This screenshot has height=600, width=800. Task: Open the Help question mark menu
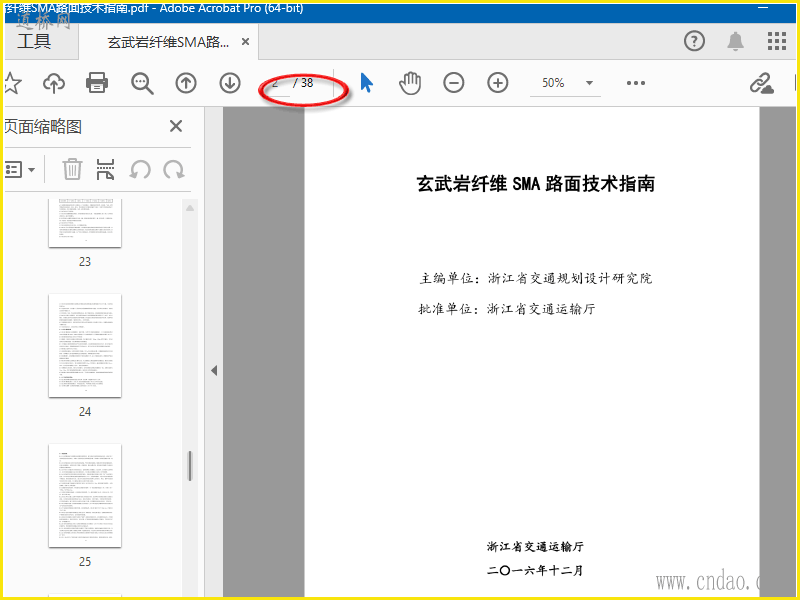pyautogui.click(x=694, y=41)
